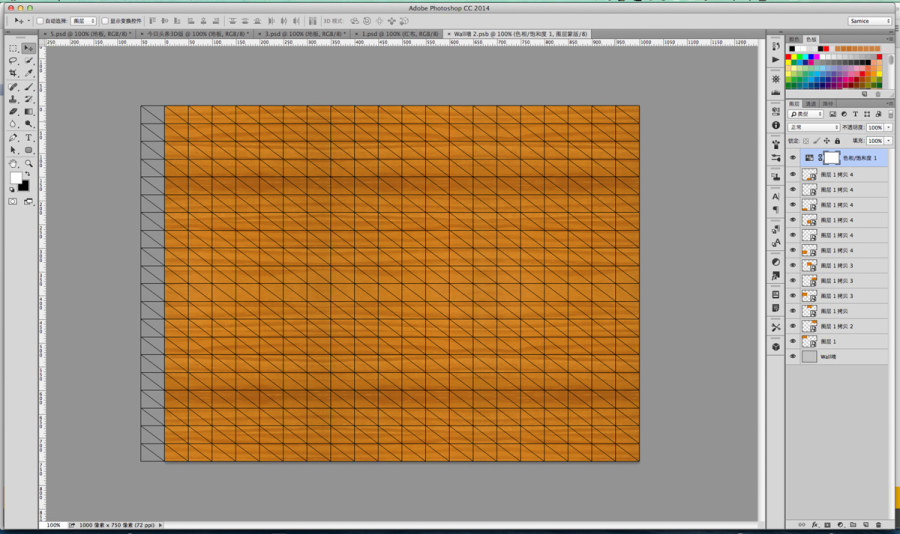The image size is (900, 534).
Task: Switch to 3.psd document tab
Action: 301,34
